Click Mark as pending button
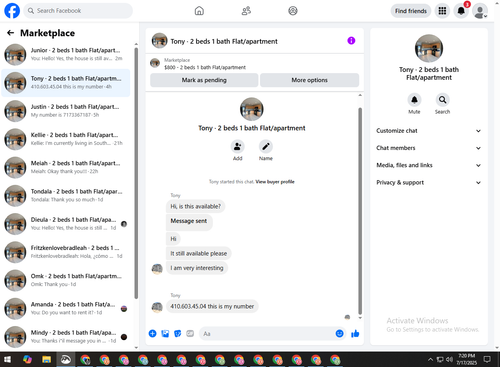Image resolution: width=500 pixels, height=367 pixels. point(204,80)
